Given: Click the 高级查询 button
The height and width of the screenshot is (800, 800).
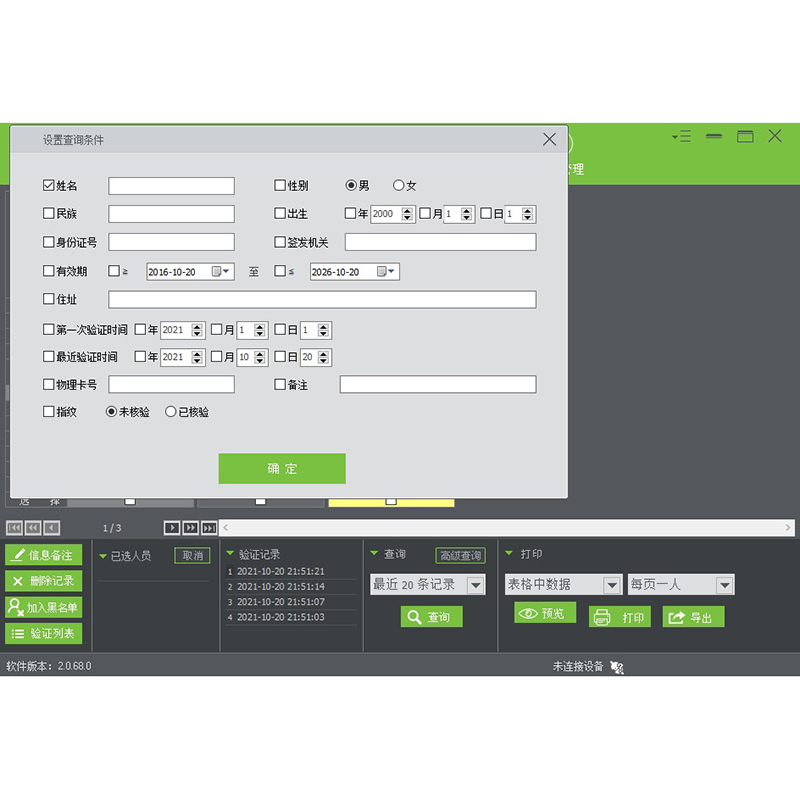Looking at the screenshot, I should pyautogui.click(x=459, y=556).
